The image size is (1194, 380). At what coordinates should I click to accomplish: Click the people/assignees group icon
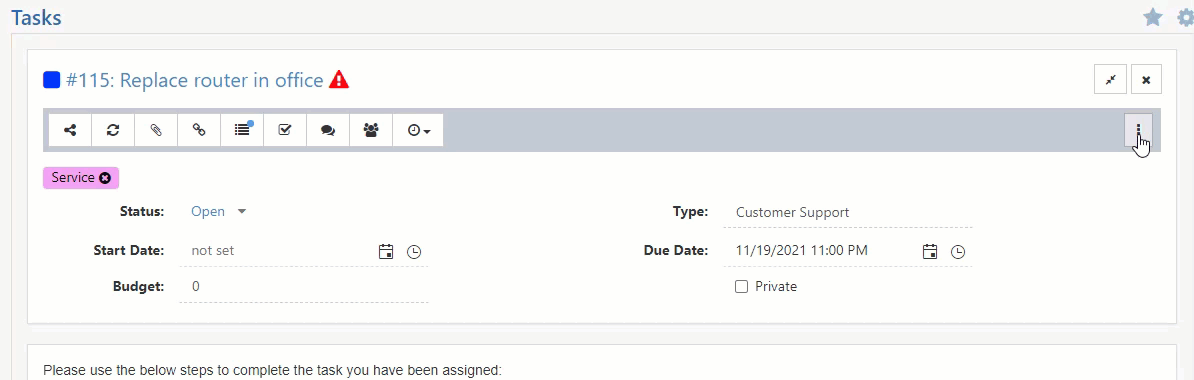(x=371, y=130)
